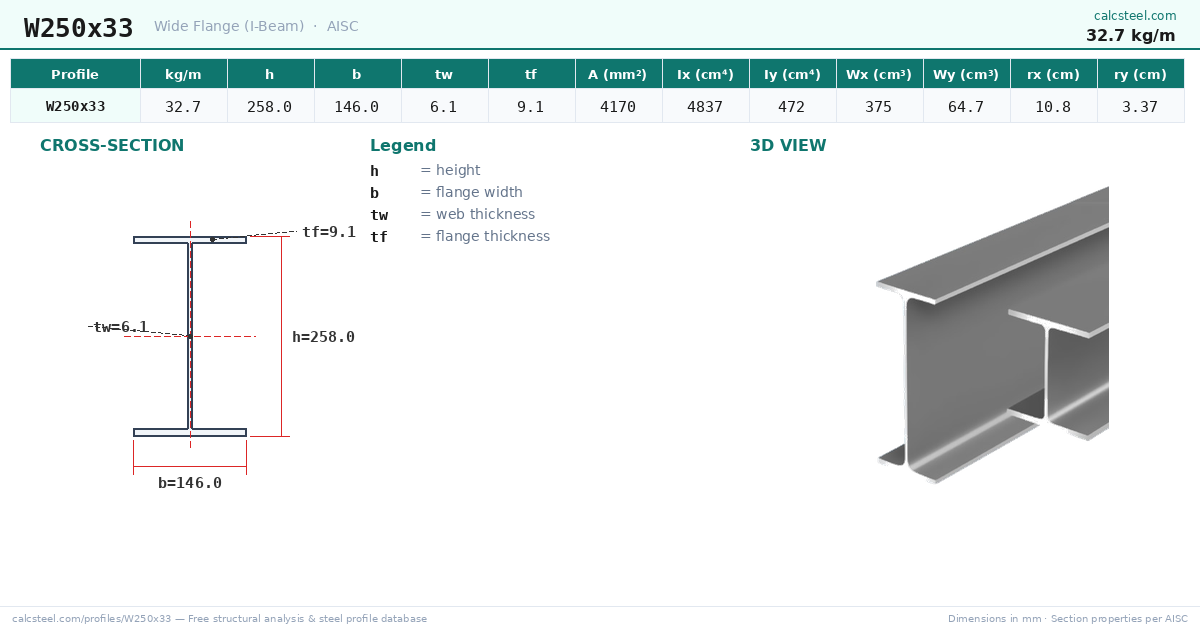Select the W250x33 page title
The height and width of the screenshot is (630, 1200).
[79, 28]
